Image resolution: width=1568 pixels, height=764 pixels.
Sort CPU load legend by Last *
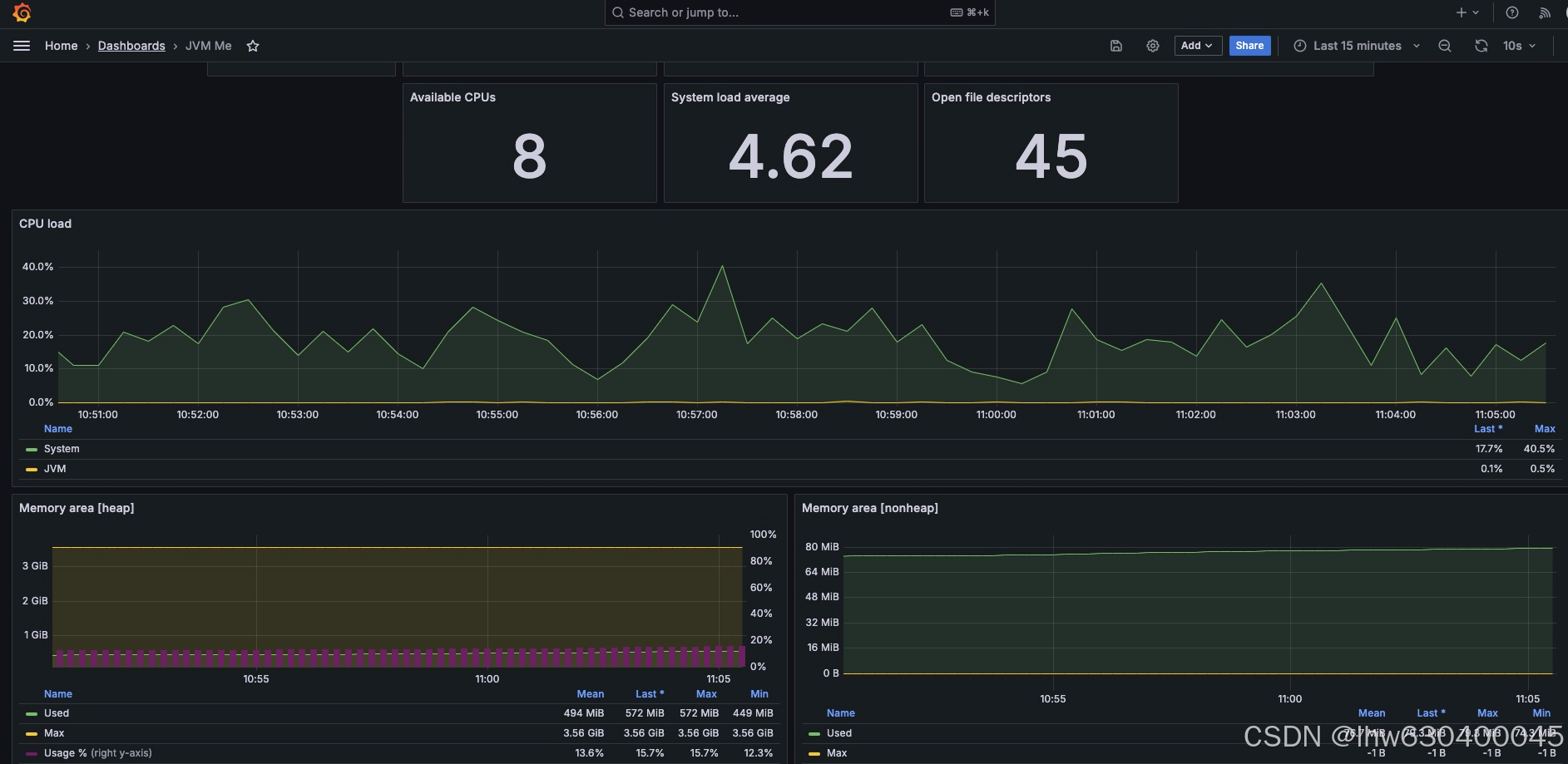[x=1487, y=429]
